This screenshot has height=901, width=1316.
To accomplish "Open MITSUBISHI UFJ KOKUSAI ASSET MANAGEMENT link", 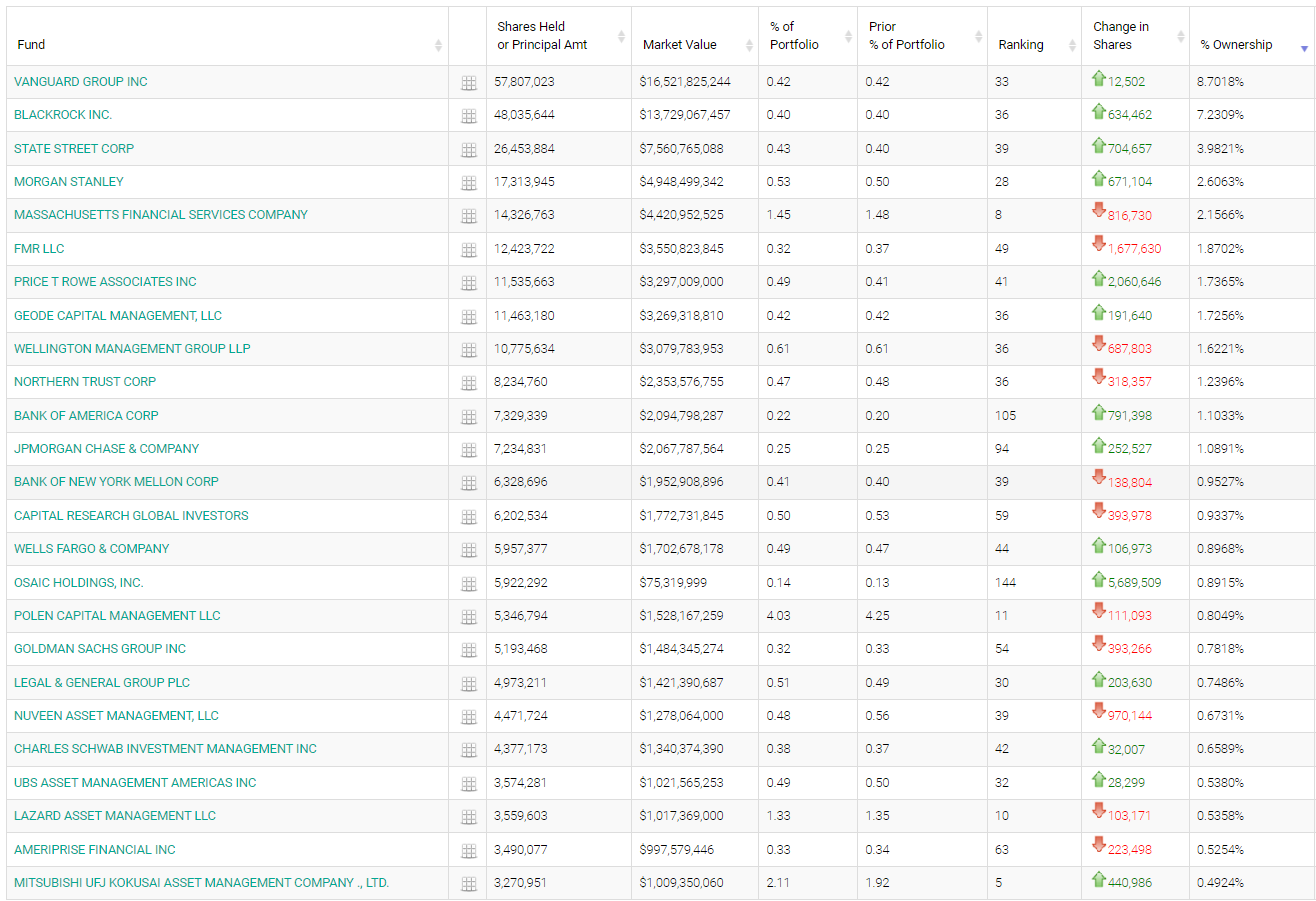I will [202, 883].
